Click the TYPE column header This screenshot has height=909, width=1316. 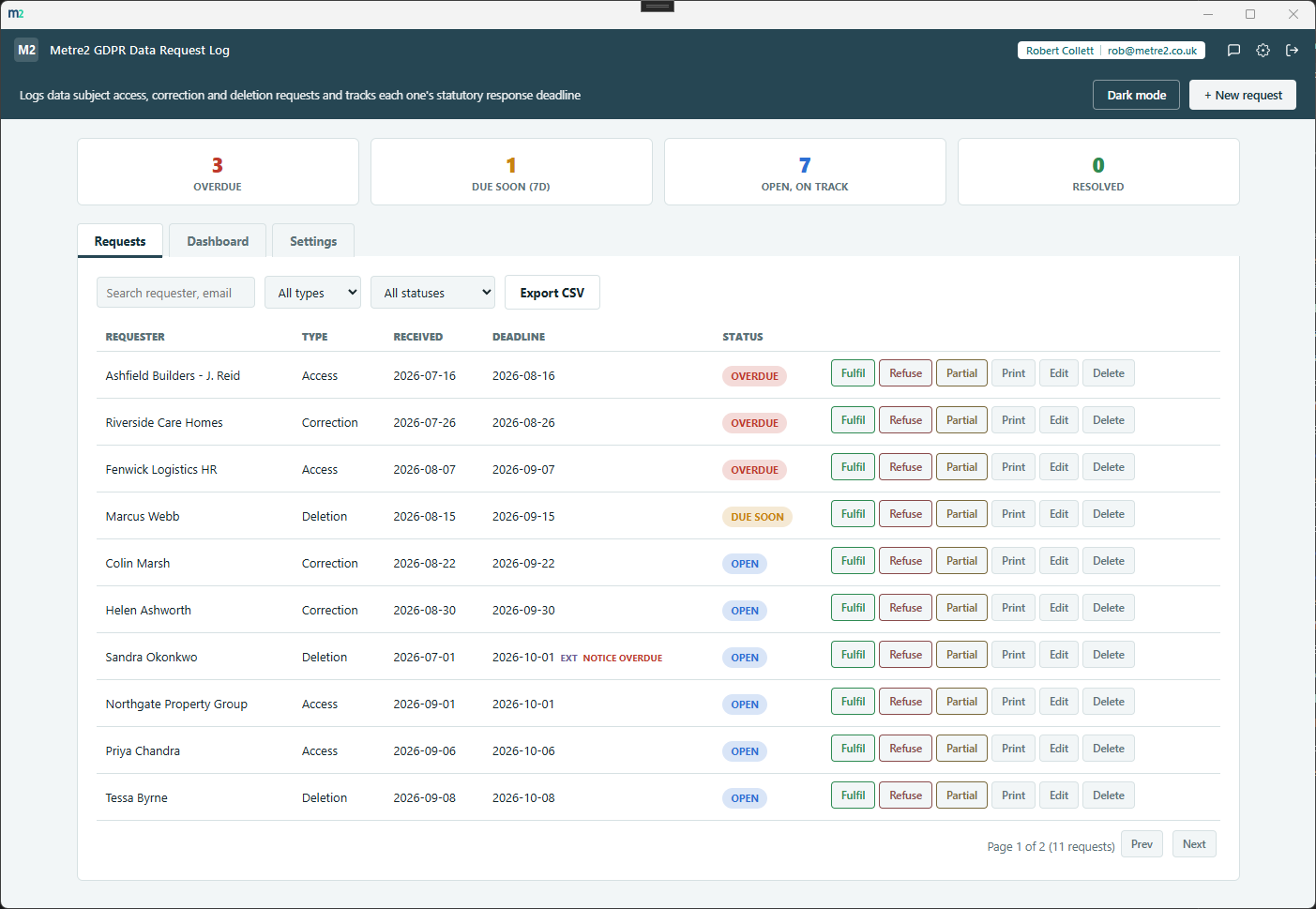[x=315, y=337]
